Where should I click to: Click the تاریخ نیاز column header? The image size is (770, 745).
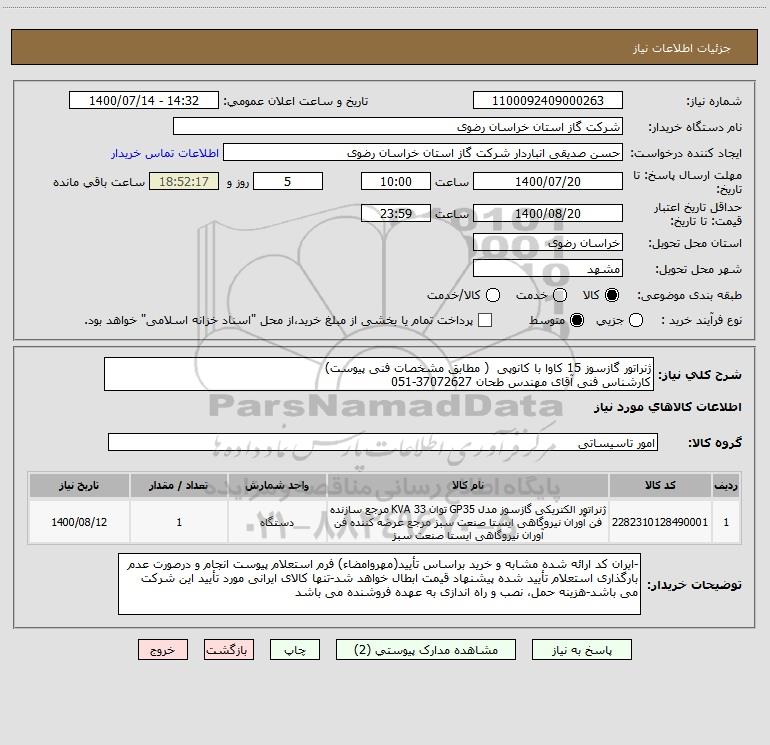pos(79,485)
